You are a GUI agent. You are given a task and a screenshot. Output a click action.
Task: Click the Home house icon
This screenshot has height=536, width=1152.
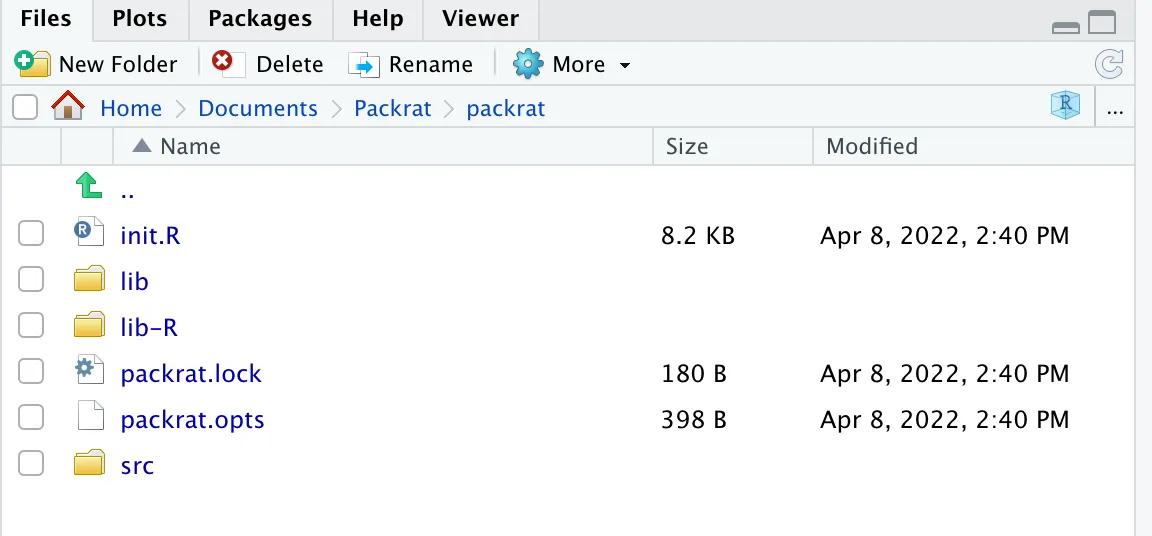67,107
